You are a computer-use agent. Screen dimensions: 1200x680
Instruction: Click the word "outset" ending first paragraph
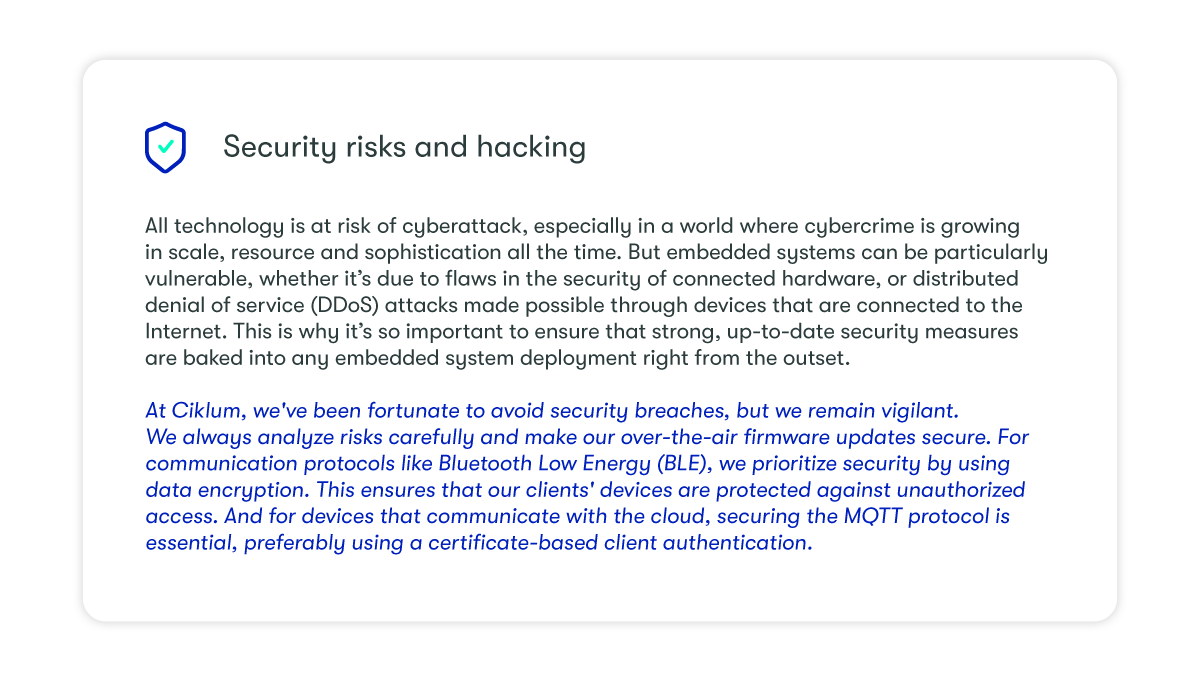(819, 358)
